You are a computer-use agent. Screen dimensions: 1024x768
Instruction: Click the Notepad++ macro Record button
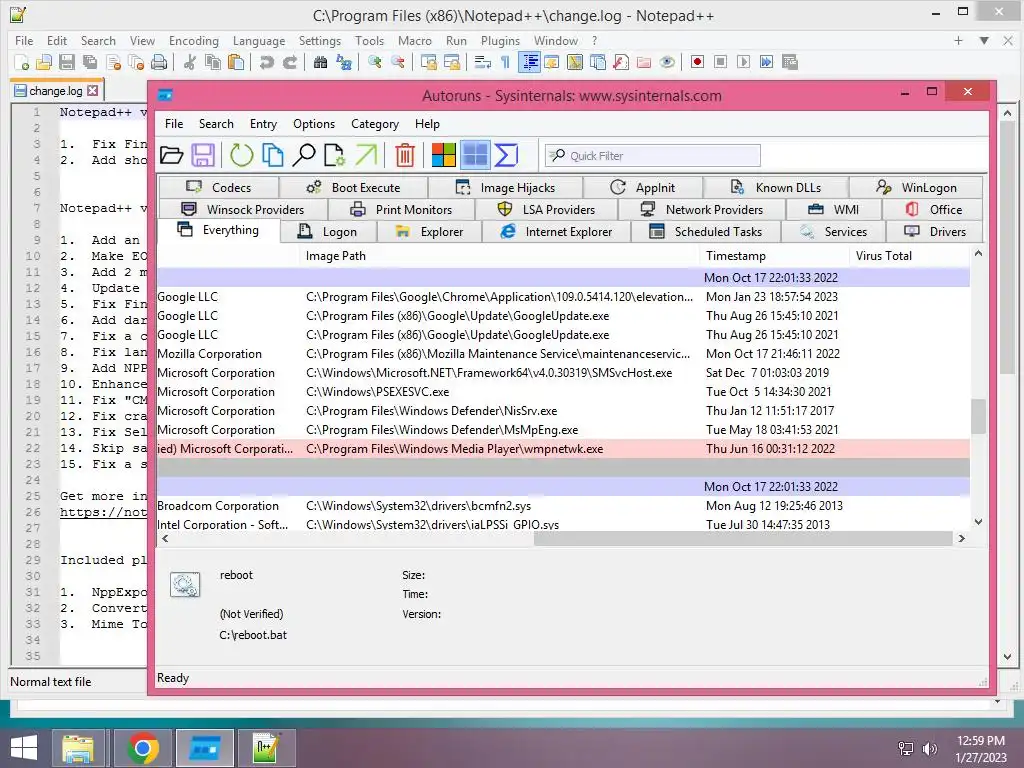pyautogui.click(x=697, y=62)
